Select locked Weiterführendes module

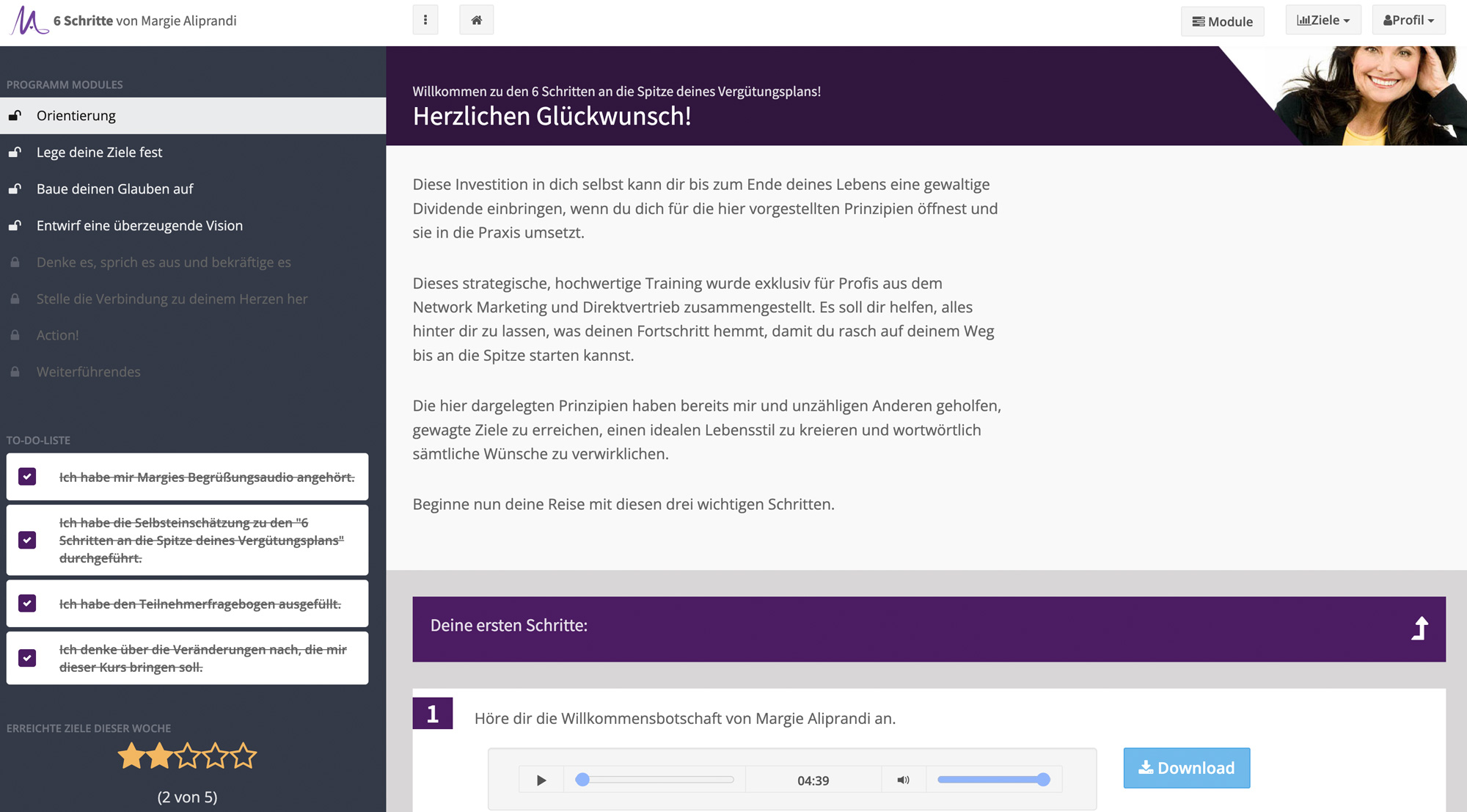point(193,372)
